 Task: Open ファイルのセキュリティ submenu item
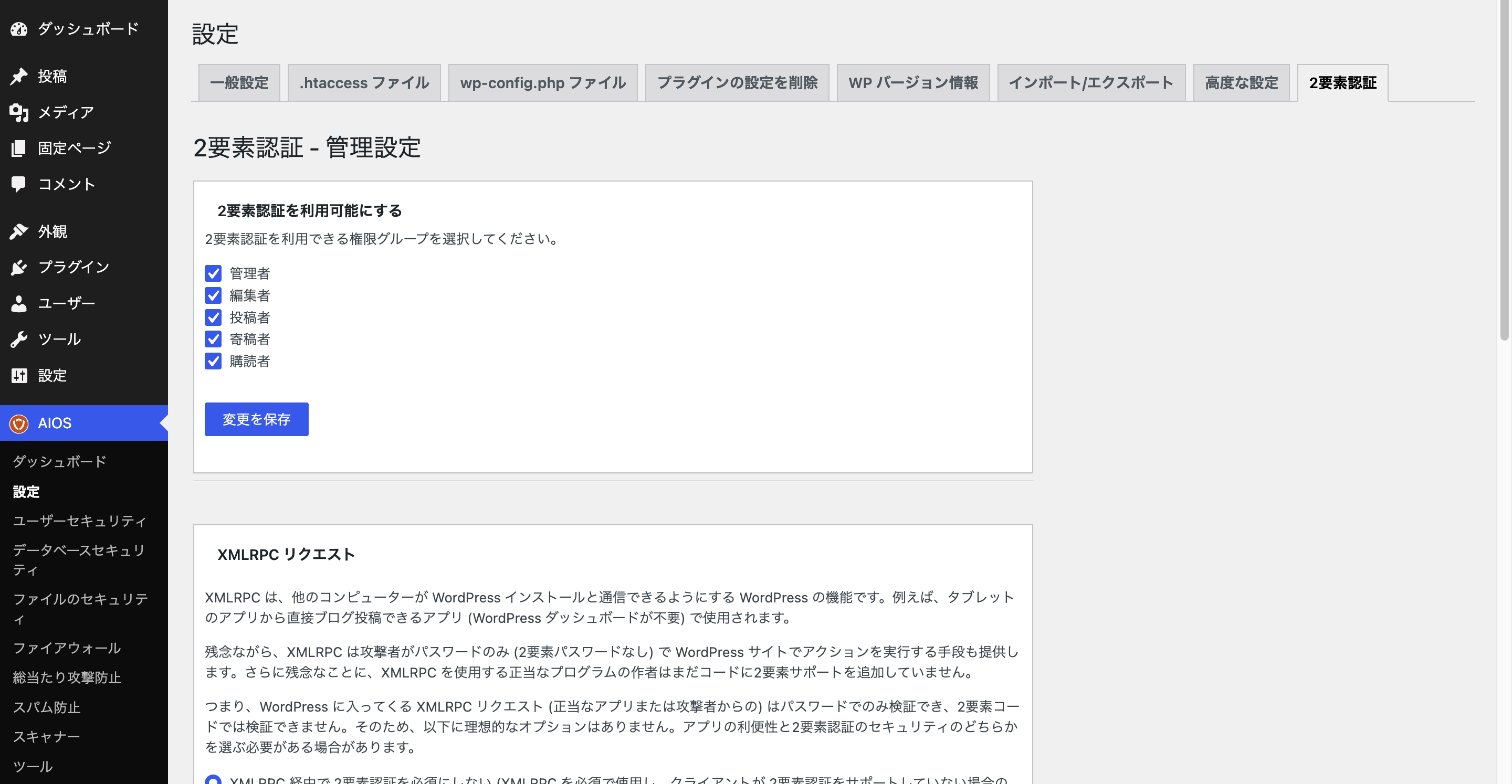[x=80, y=609]
